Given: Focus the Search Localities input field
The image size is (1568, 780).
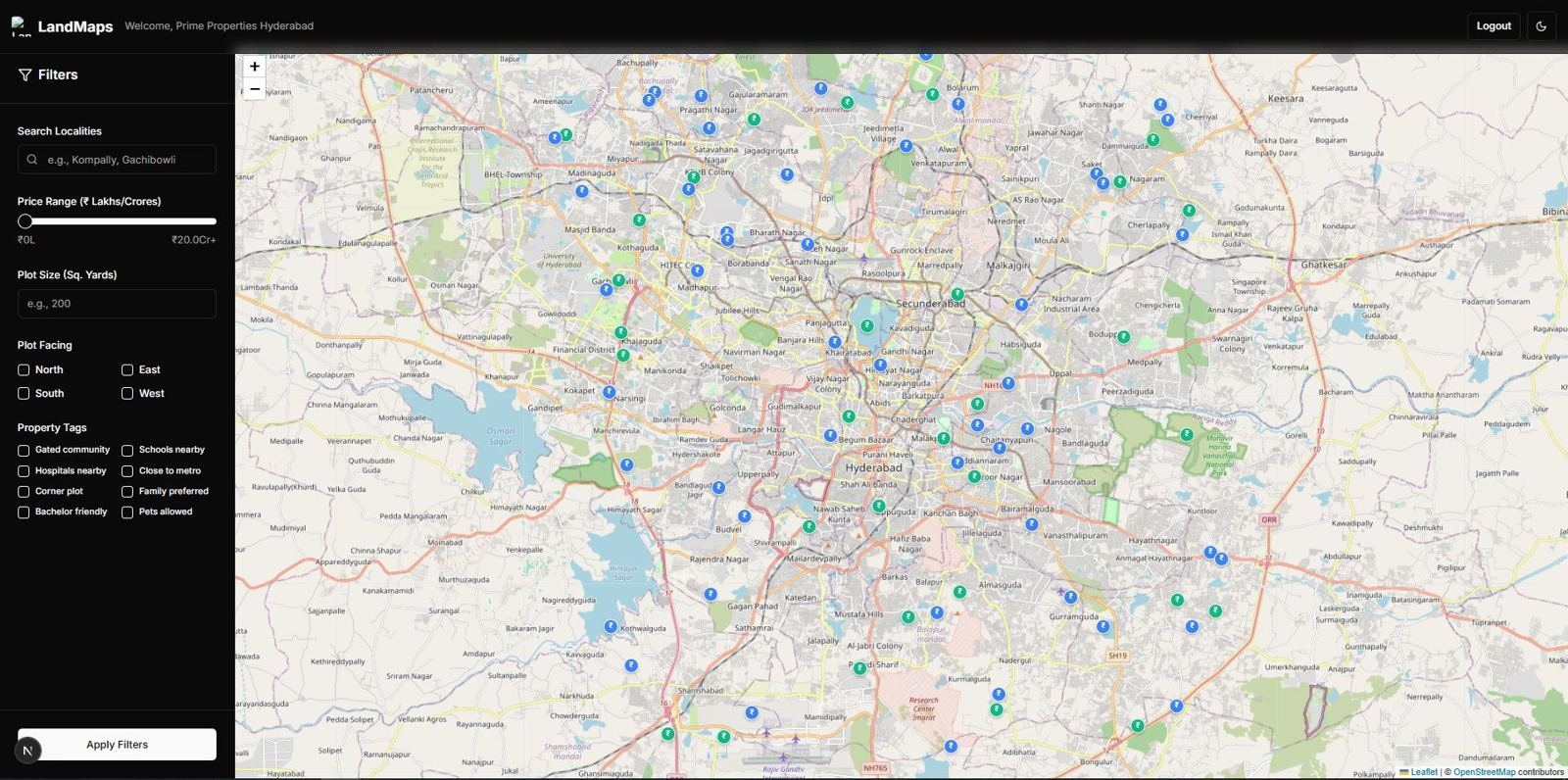Looking at the screenshot, I should tap(117, 160).
